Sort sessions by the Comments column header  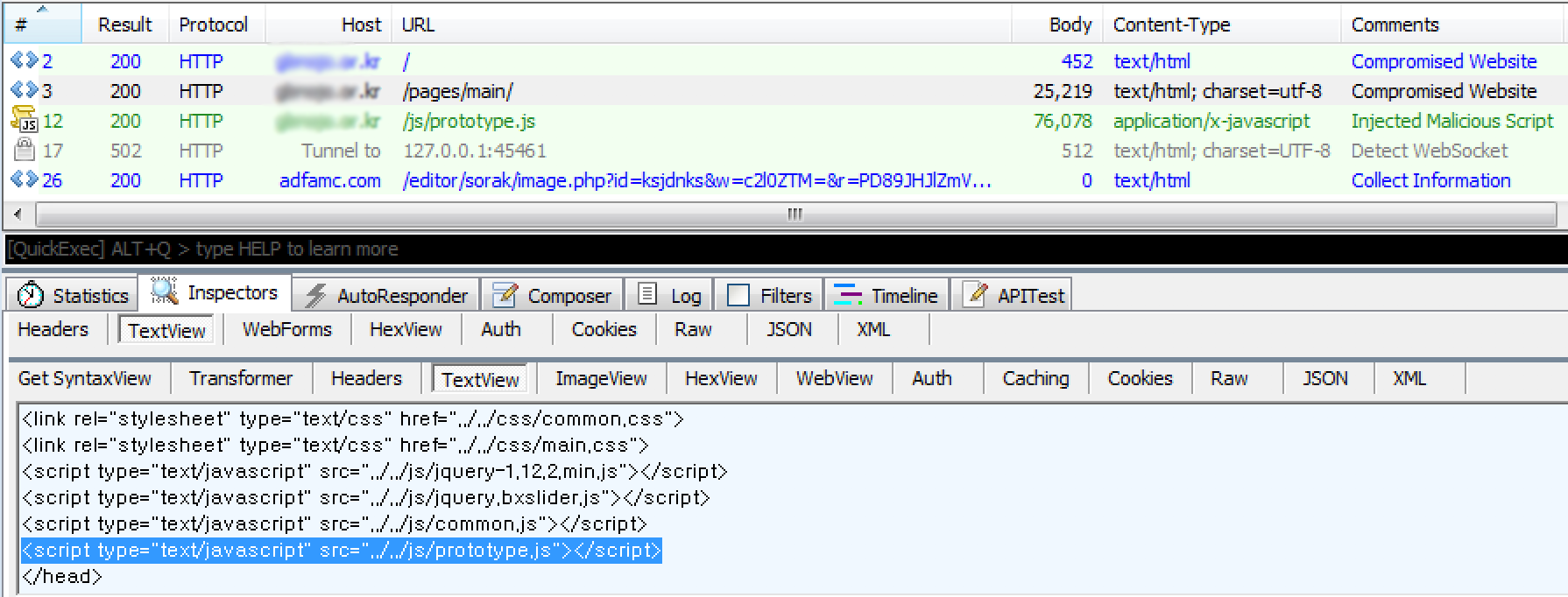pos(1453,25)
